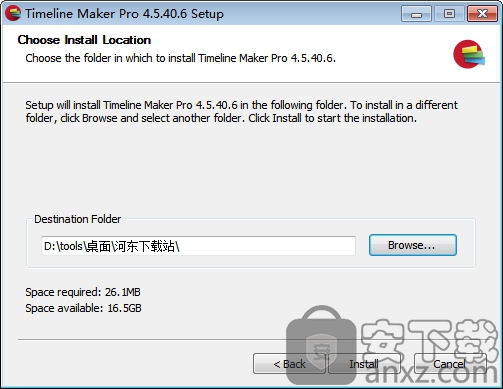Click the empty area right of the path text
503x389 pixels.
pos(267,246)
